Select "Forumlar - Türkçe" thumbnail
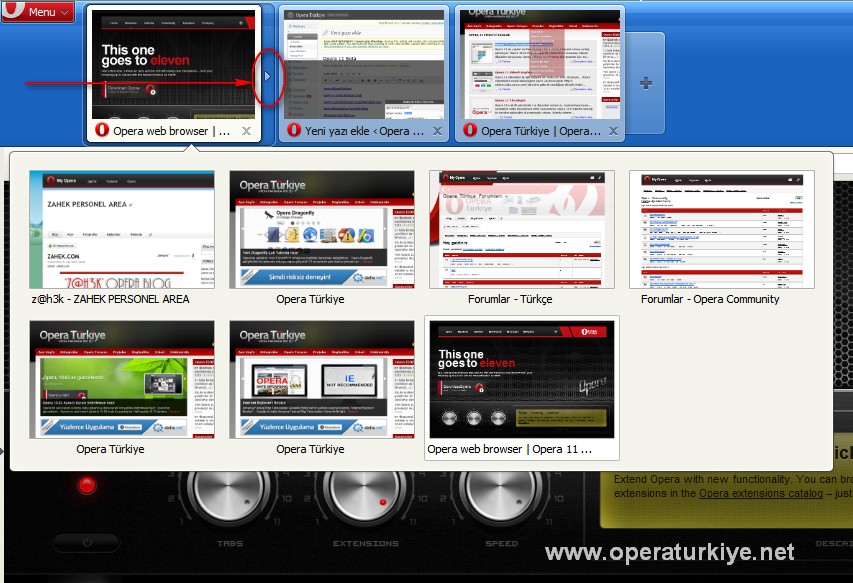 point(522,230)
